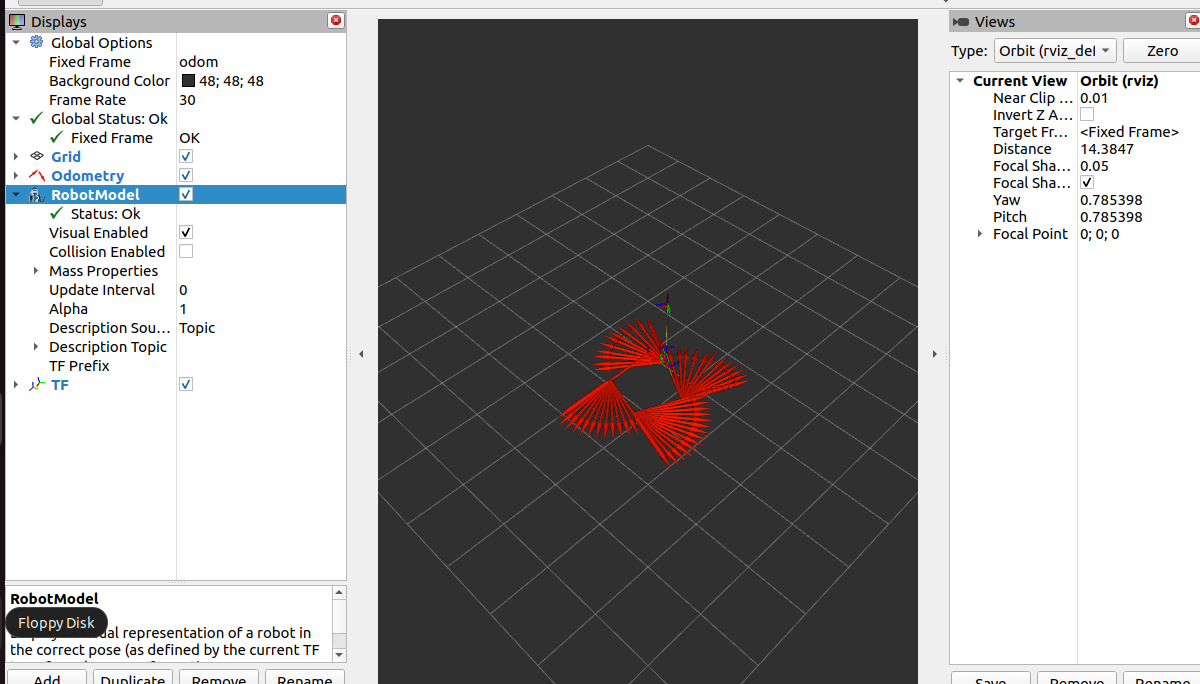Click the Background Color swatch
The width and height of the screenshot is (1200, 684).
click(188, 81)
